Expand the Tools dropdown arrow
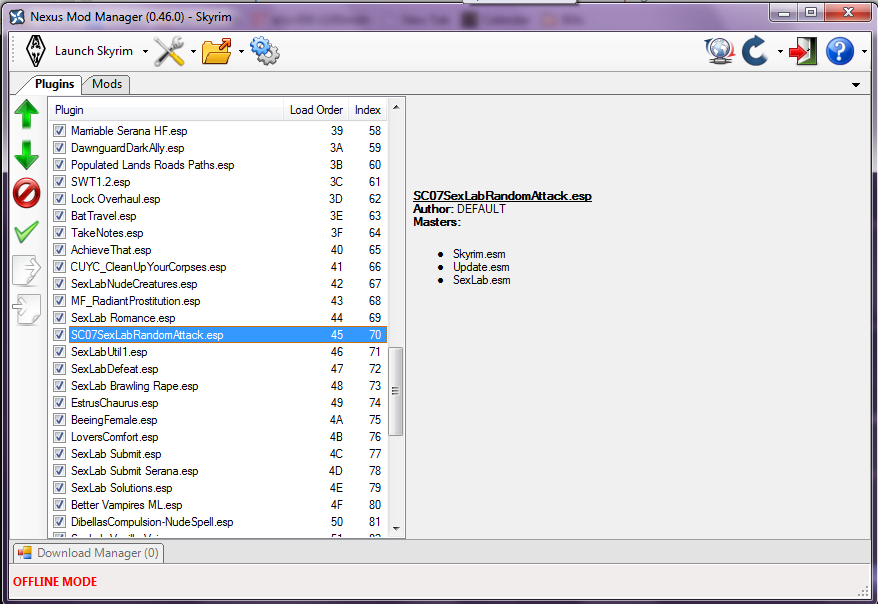Image resolution: width=878 pixels, height=604 pixels. tap(193, 51)
